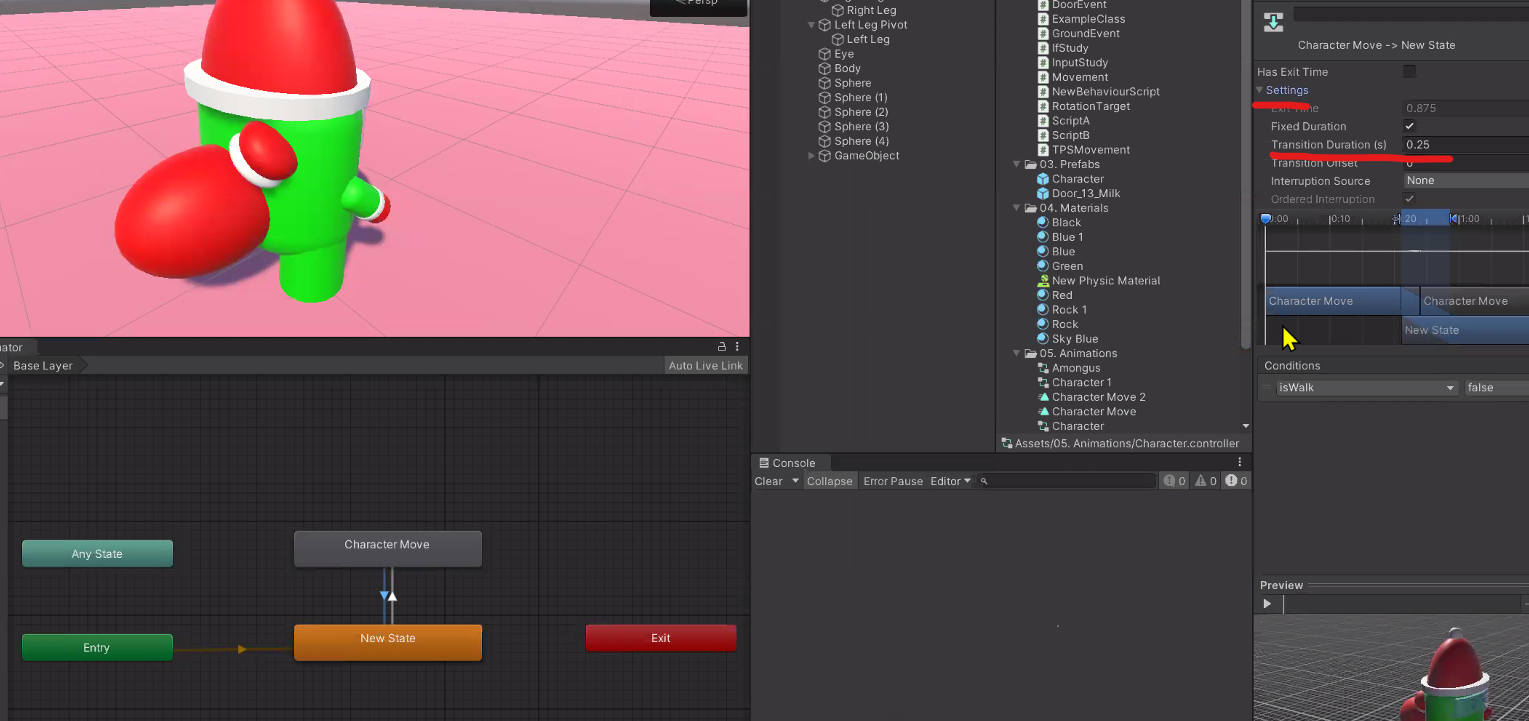Click the TPSMovement script icon

(x=1043, y=150)
